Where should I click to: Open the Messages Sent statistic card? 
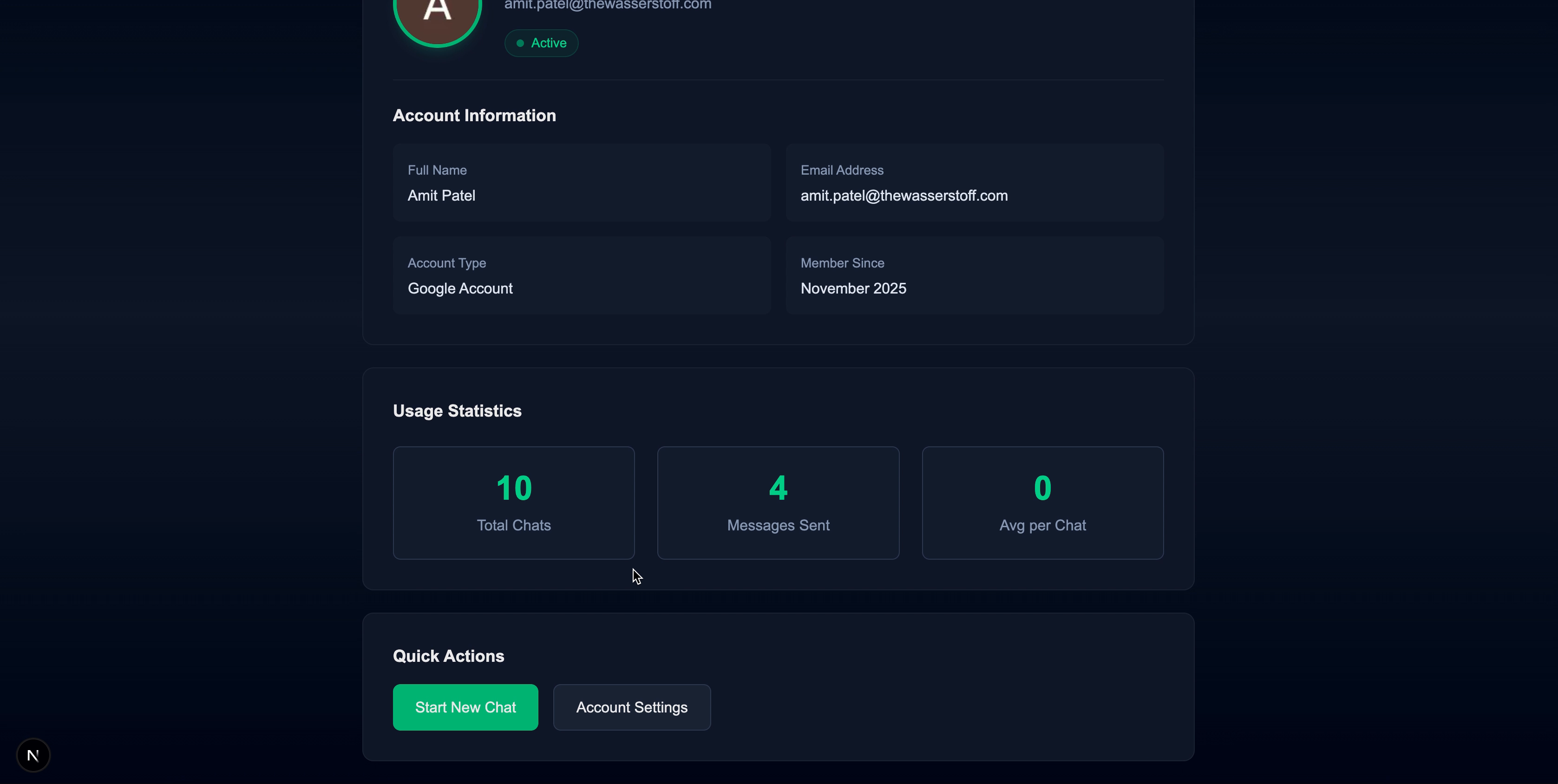778,502
